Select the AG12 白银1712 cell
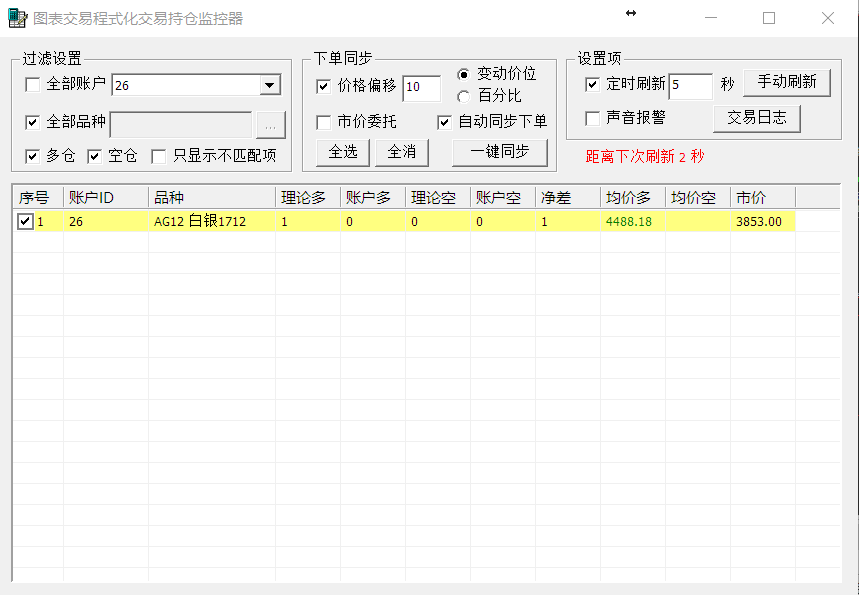This screenshot has width=859, height=595. click(x=212, y=221)
